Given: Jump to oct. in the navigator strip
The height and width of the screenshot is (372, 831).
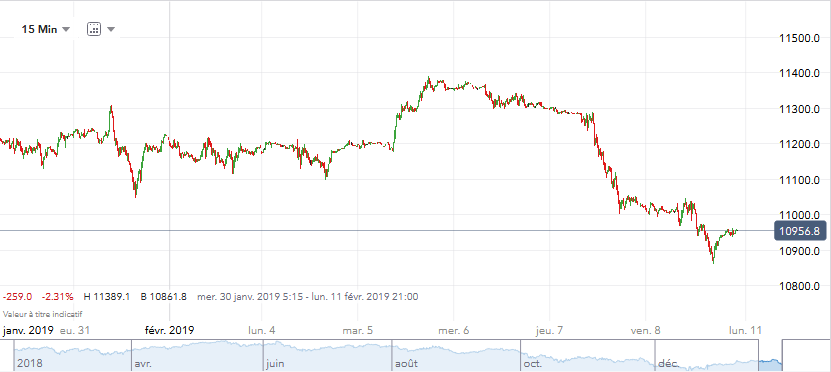Looking at the screenshot, I should point(533,365).
